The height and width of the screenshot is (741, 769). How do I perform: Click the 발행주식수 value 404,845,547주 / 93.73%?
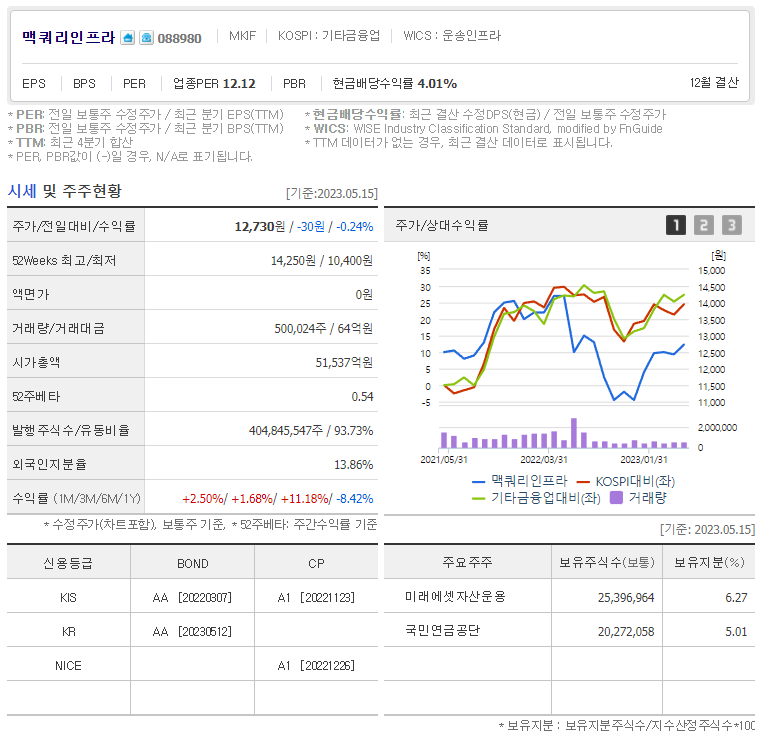(x=311, y=431)
